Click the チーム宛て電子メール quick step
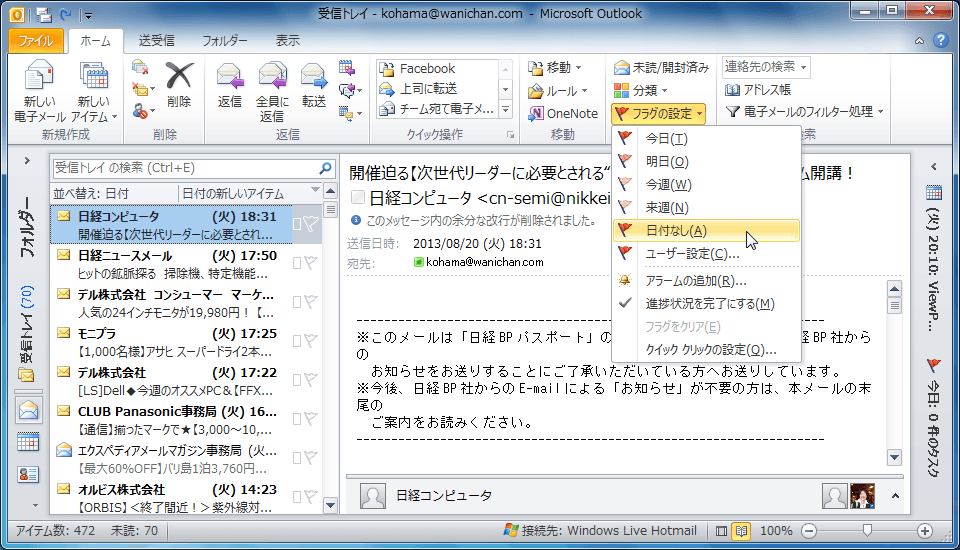960x550 pixels. [x=436, y=109]
